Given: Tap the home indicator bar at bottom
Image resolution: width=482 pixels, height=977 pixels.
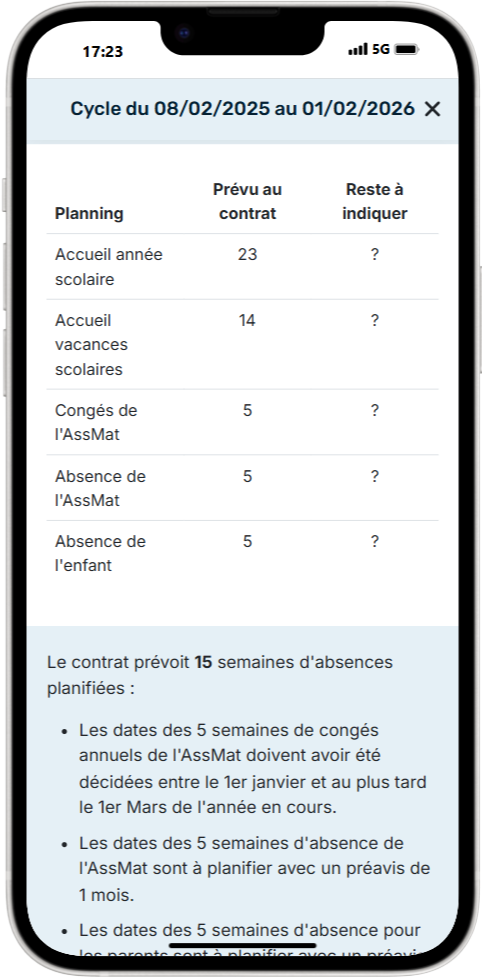Looking at the screenshot, I should pyautogui.click(x=242, y=945).
